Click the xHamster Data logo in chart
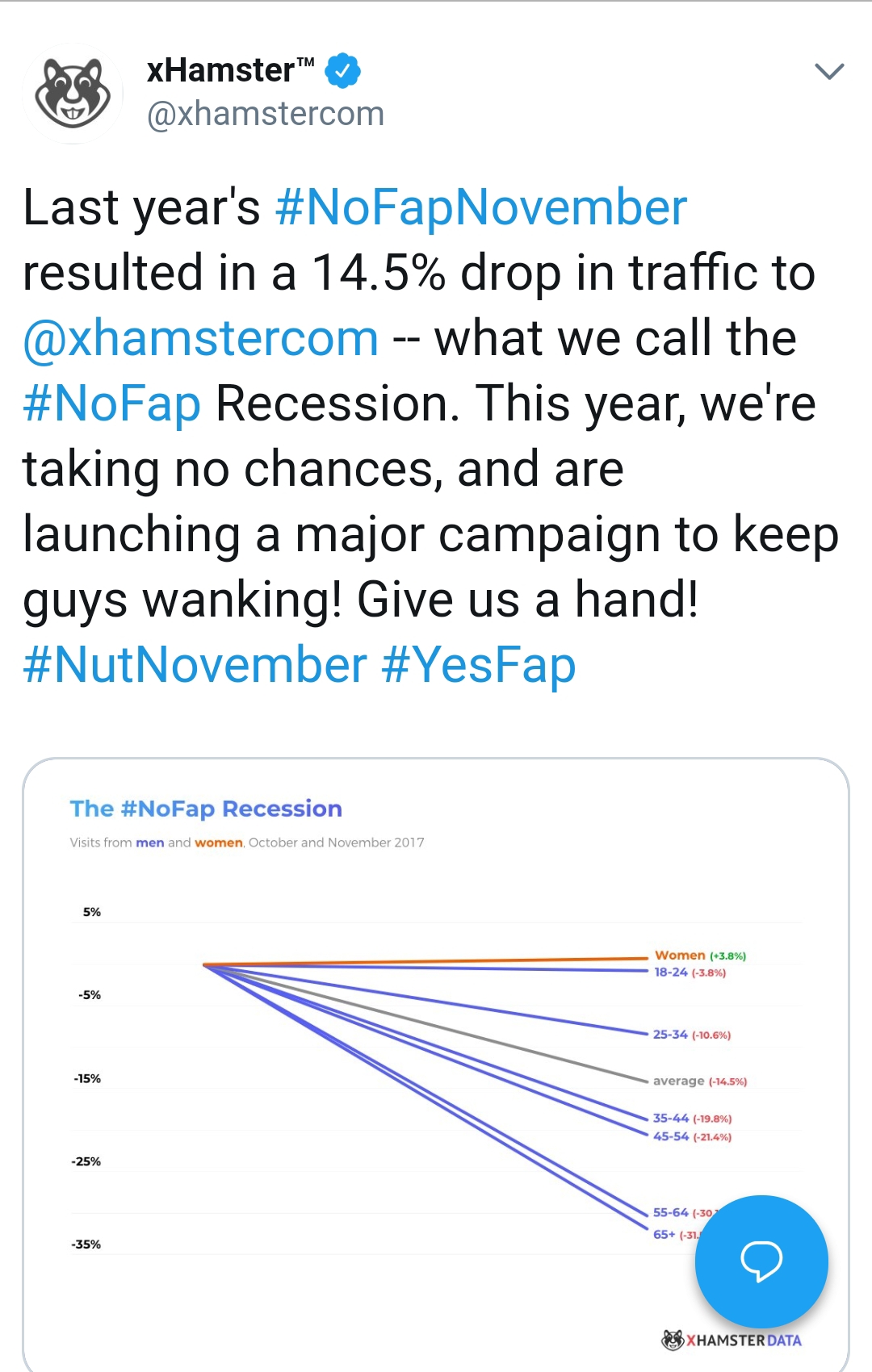The width and height of the screenshot is (872, 1372). [732, 1341]
